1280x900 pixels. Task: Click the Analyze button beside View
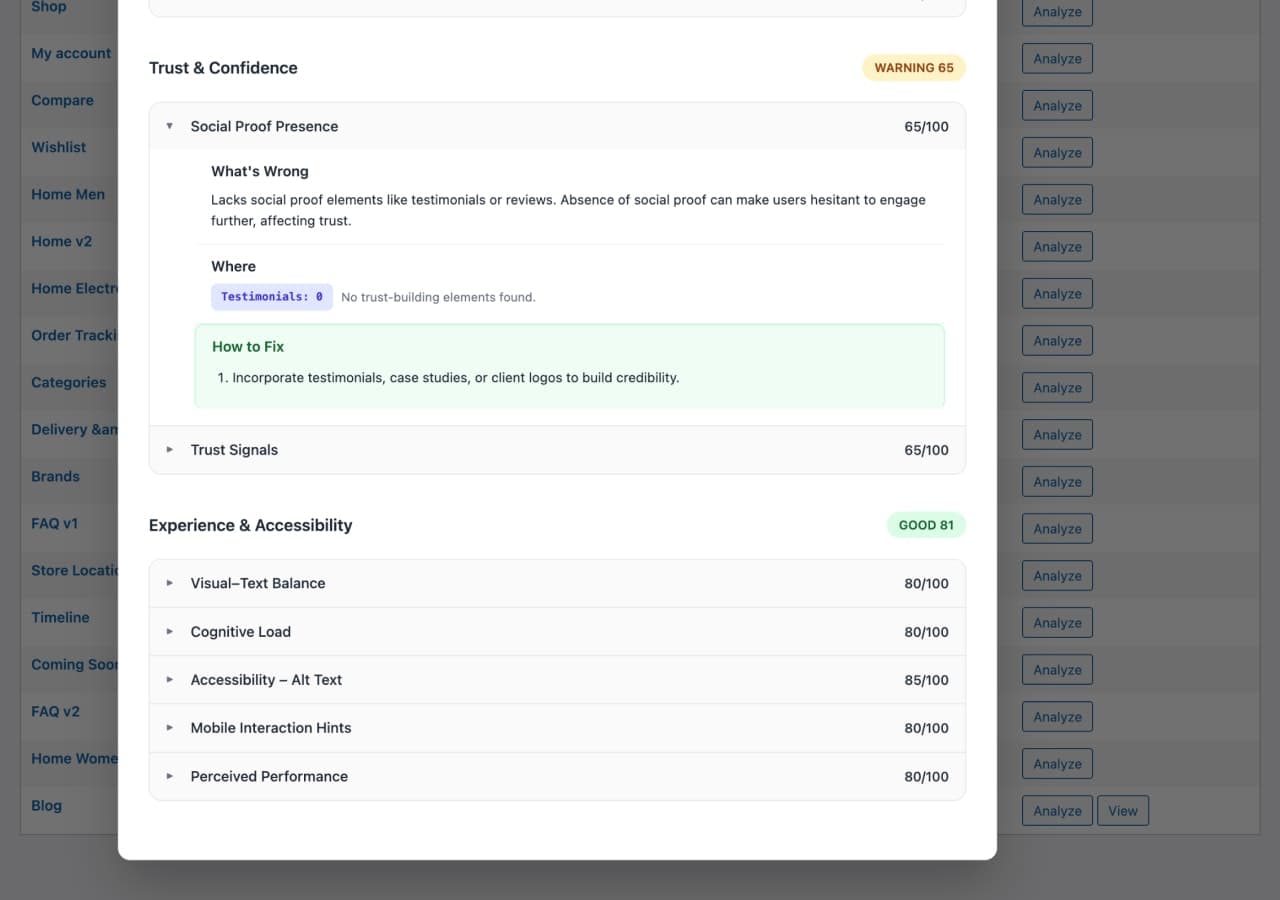[1057, 810]
